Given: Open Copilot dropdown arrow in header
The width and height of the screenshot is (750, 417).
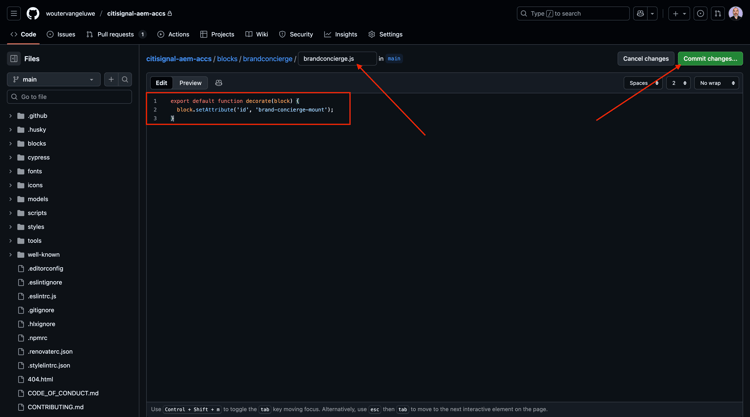Looking at the screenshot, I should [652, 13].
